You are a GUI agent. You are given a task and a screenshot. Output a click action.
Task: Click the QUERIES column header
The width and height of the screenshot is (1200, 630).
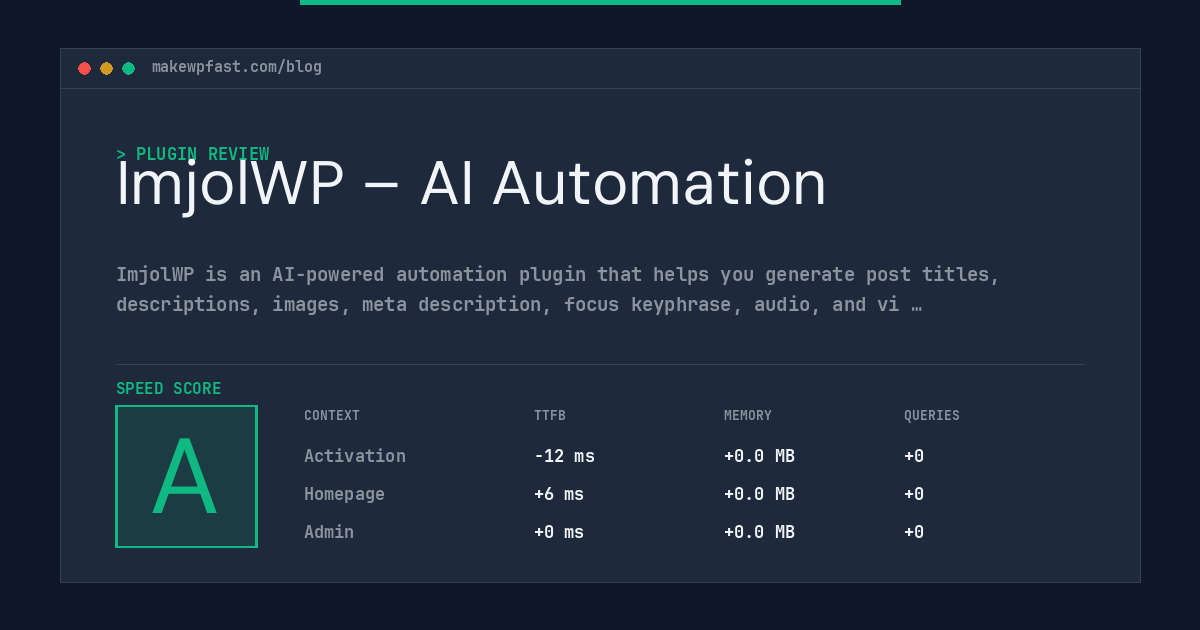(x=932, y=416)
